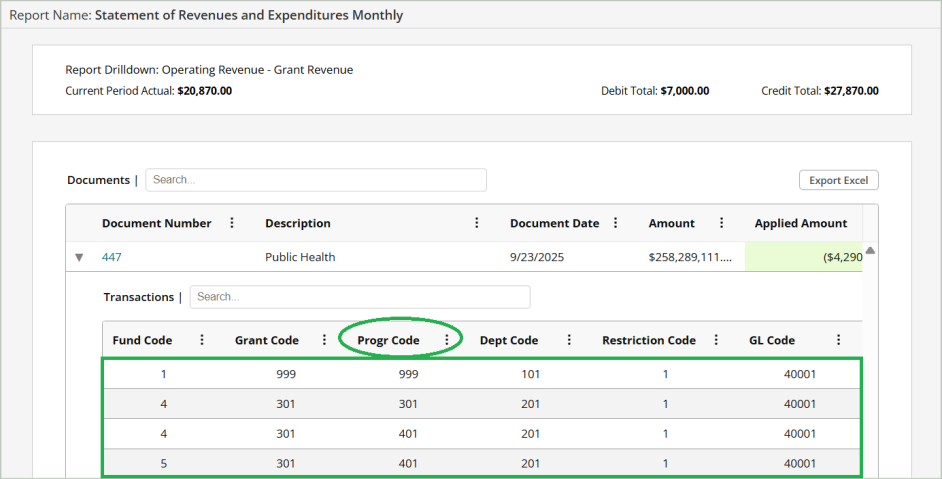942x479 pixels.
Task: Open Document Number column options menu
Action: tap(232, 223)
